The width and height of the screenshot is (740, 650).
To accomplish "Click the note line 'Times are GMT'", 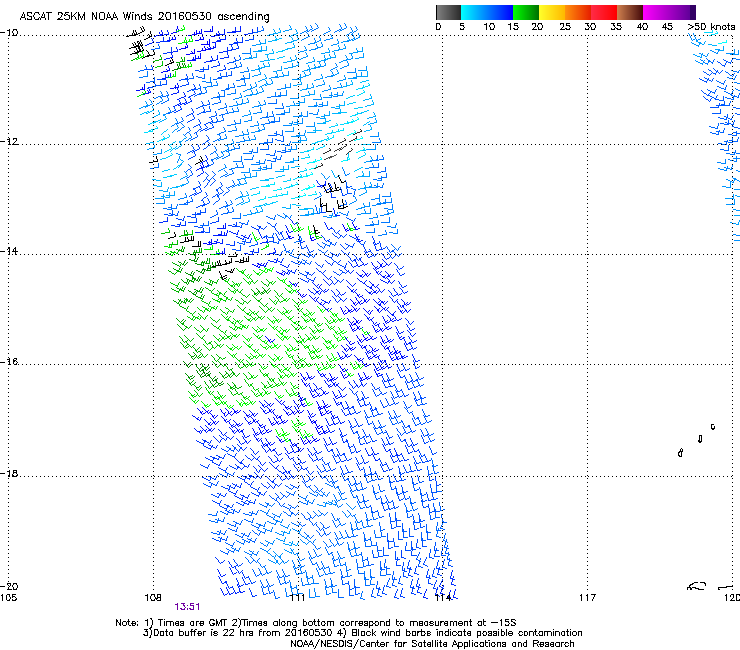I will 193,623.
